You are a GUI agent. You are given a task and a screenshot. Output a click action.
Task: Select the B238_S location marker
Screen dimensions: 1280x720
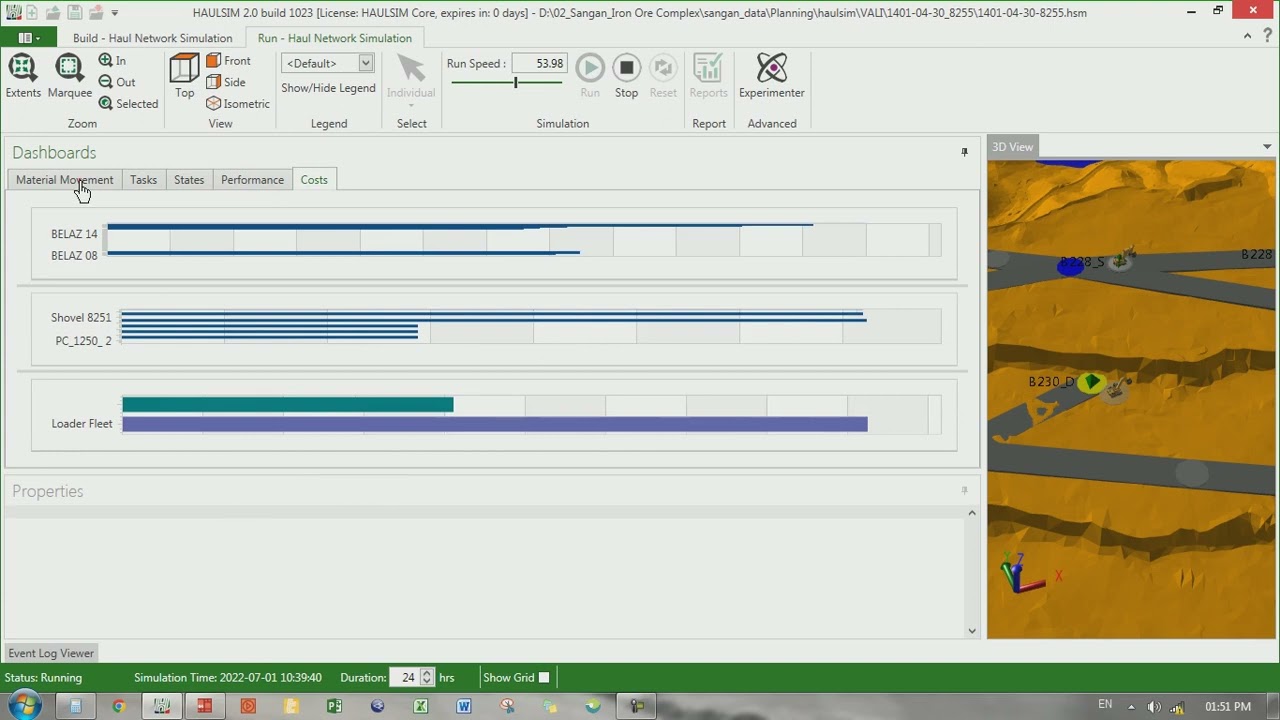1071,265
